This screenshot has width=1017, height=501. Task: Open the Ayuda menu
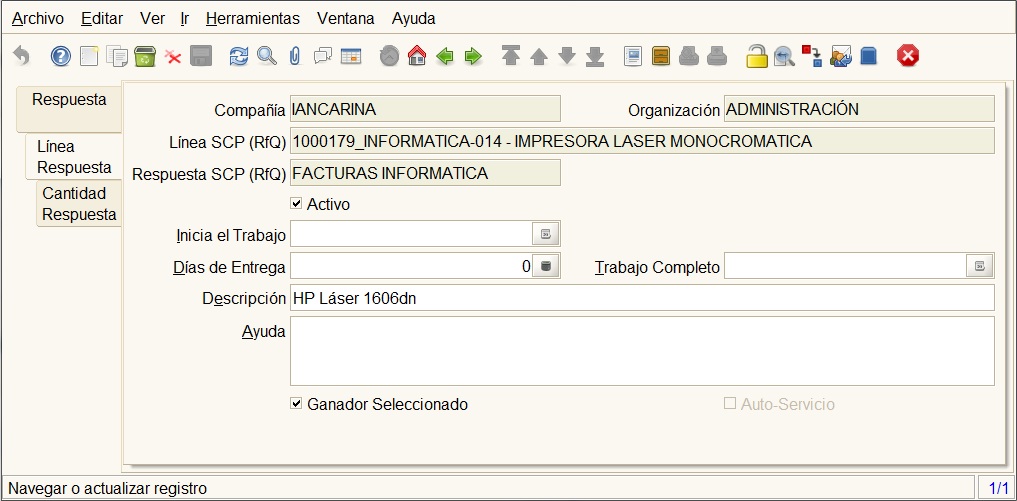pos(414,19)
